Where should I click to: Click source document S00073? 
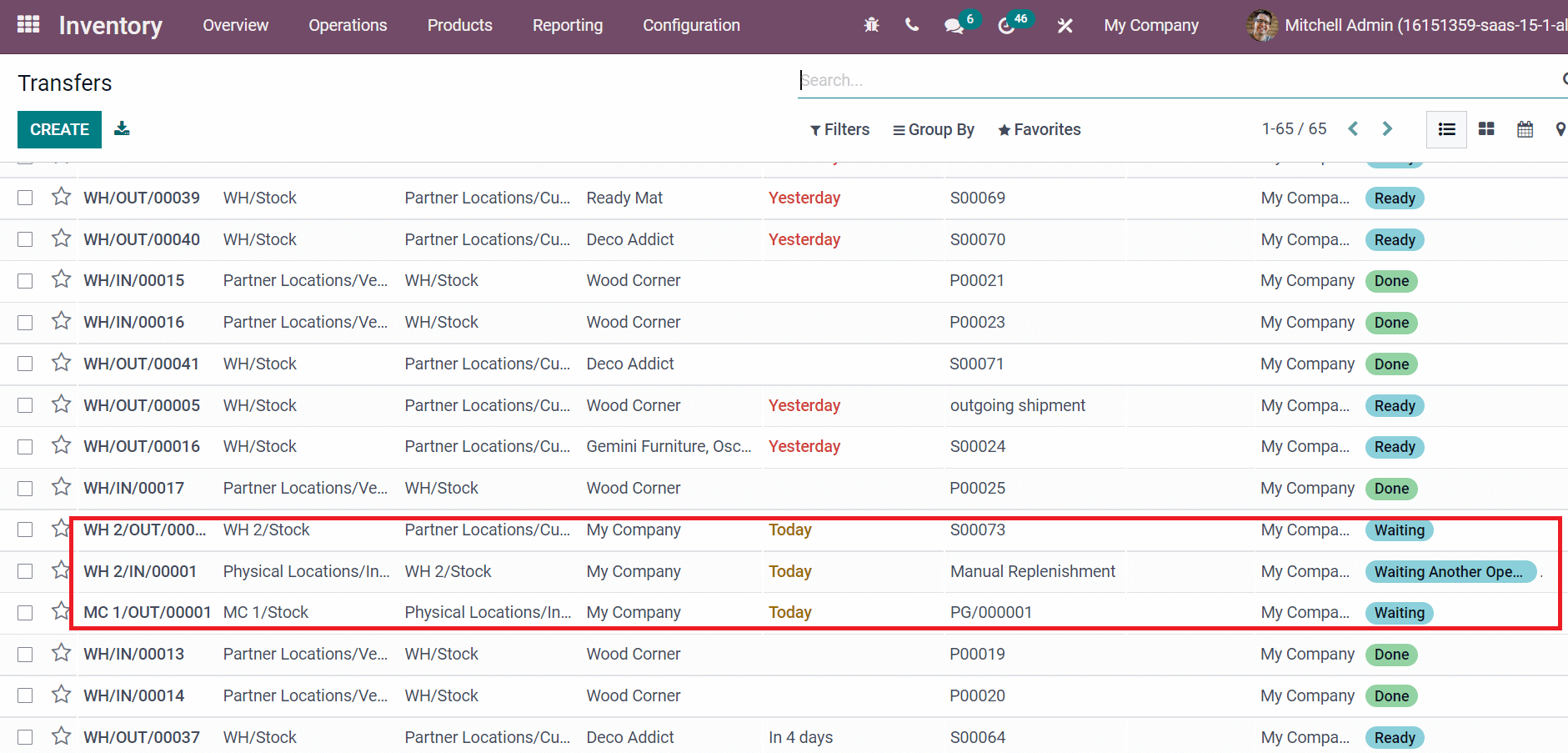978,530
